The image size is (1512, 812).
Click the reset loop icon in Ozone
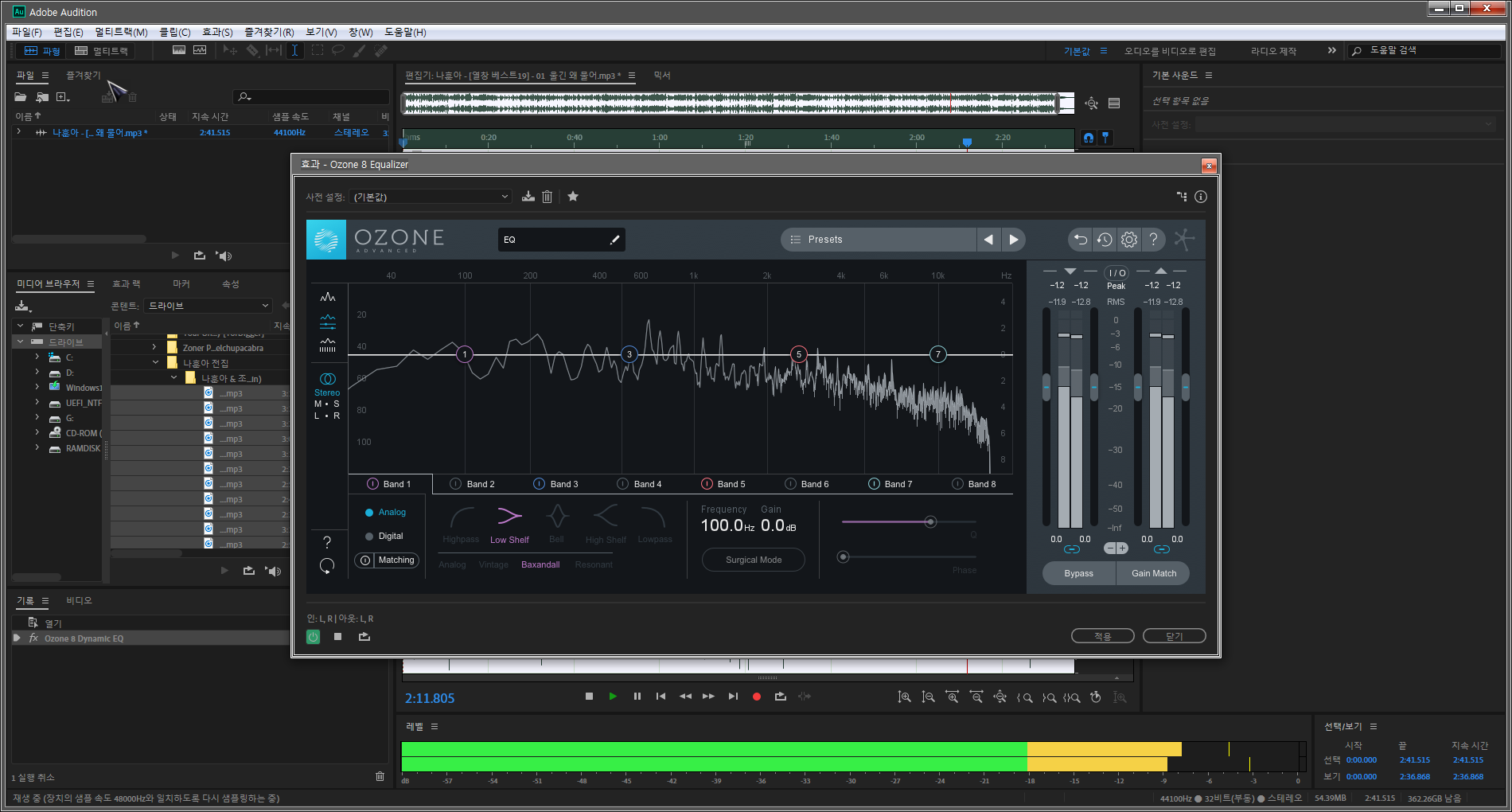click(x=327, y=566)
